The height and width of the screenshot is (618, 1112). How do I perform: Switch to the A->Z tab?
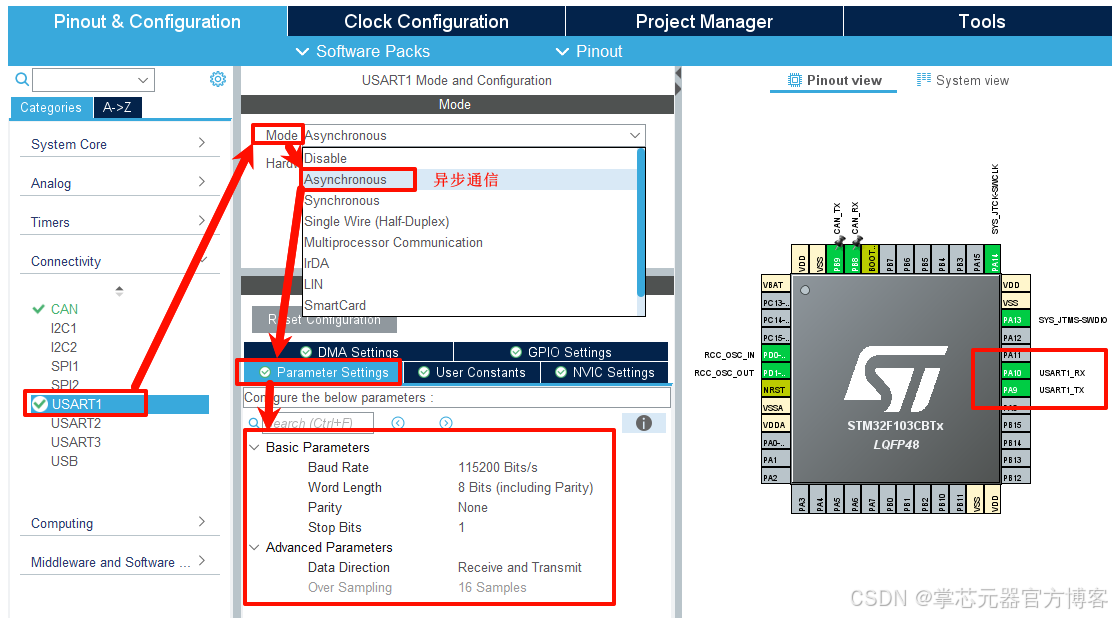[117, 107]
